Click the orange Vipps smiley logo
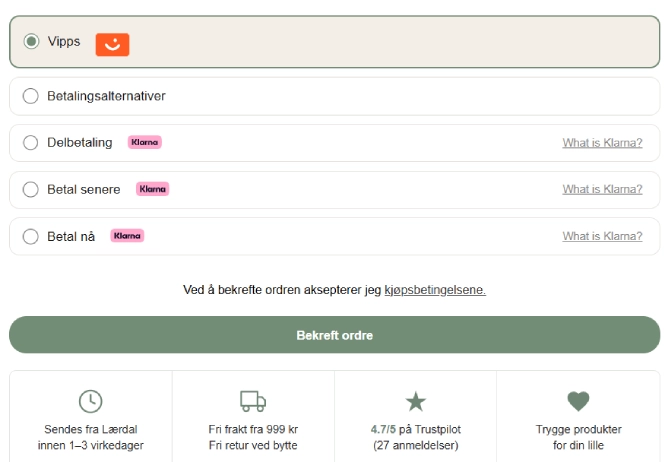The width and height of the screenshot is (670, 462). [112, 44]
